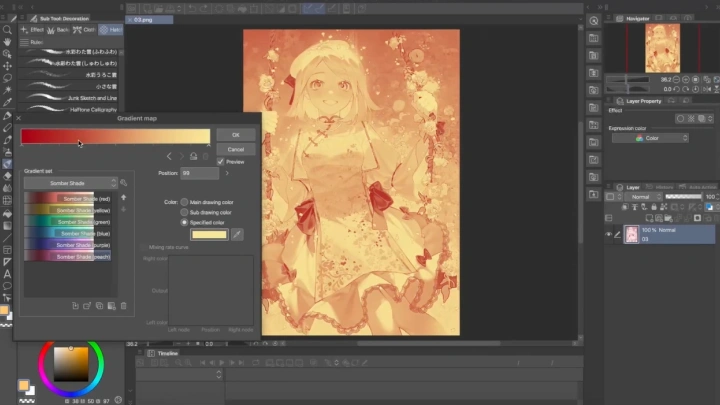Switch to the 03.png document tab

[144, 19]
